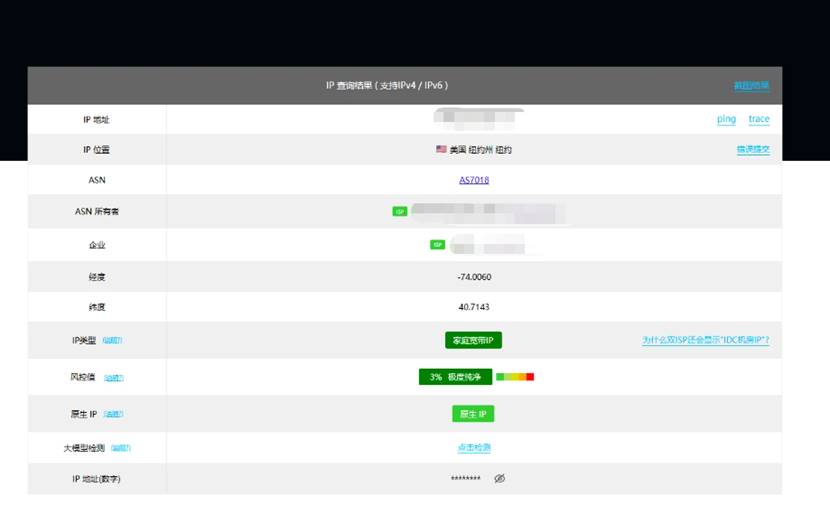
Task: Click the masked numeric IP asterisks
Action: 466,480
